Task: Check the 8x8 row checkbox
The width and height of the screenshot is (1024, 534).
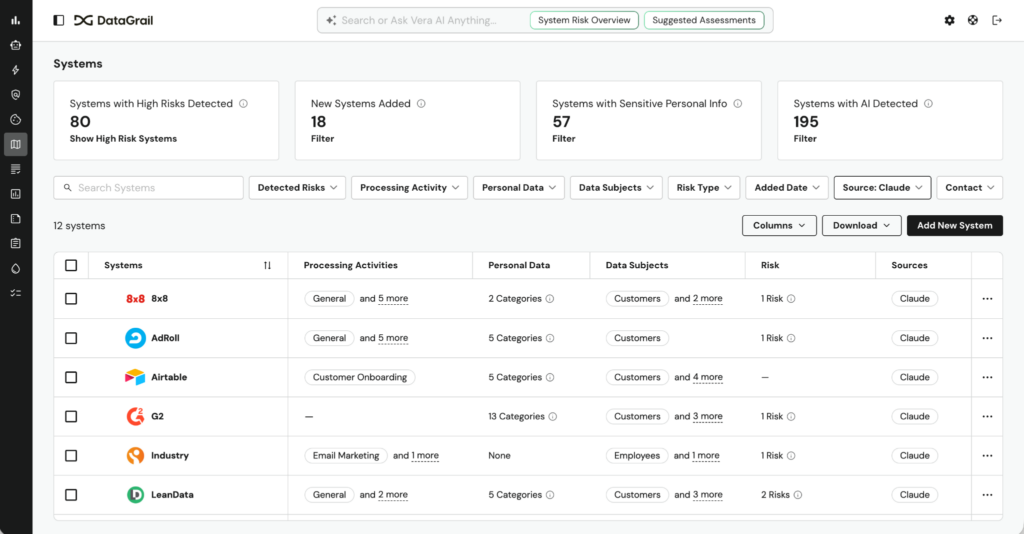Action: [x=71, y=298]
